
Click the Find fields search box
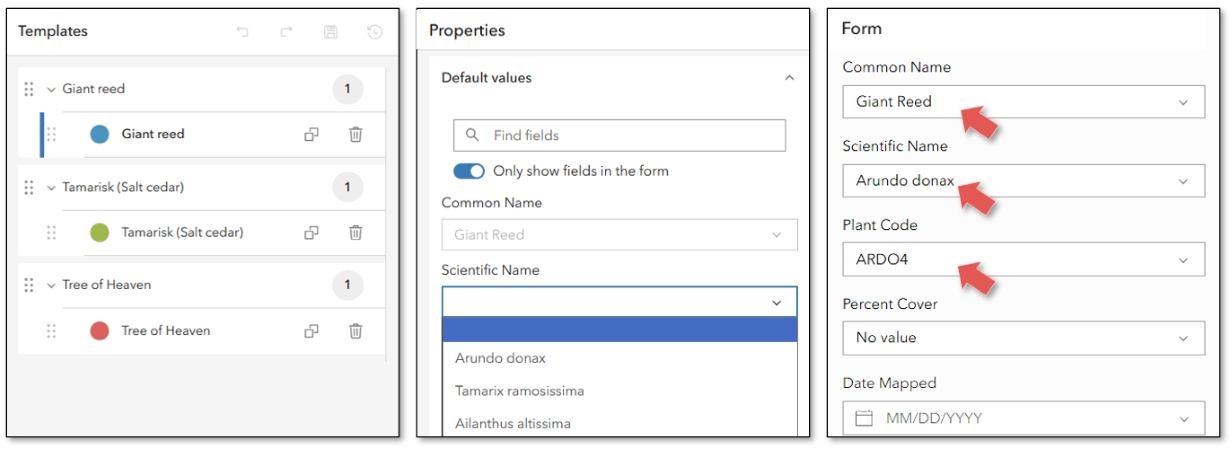point(619,135)
